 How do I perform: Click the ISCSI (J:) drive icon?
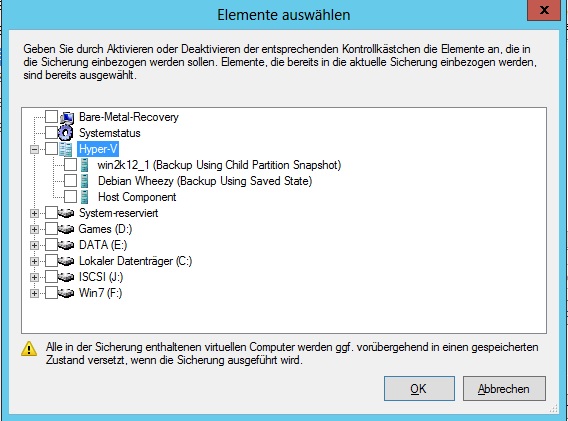click(66, 277)
